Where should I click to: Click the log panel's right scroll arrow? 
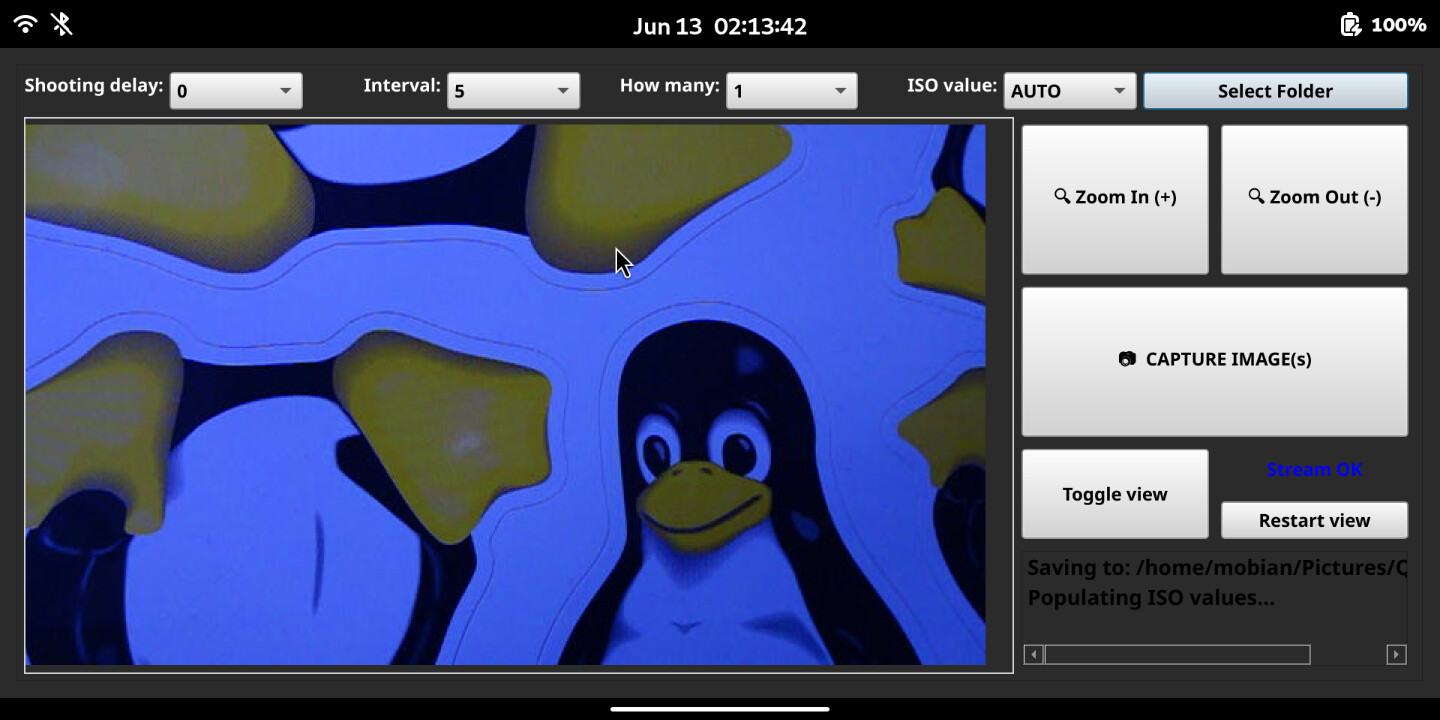click(1397, 655)
